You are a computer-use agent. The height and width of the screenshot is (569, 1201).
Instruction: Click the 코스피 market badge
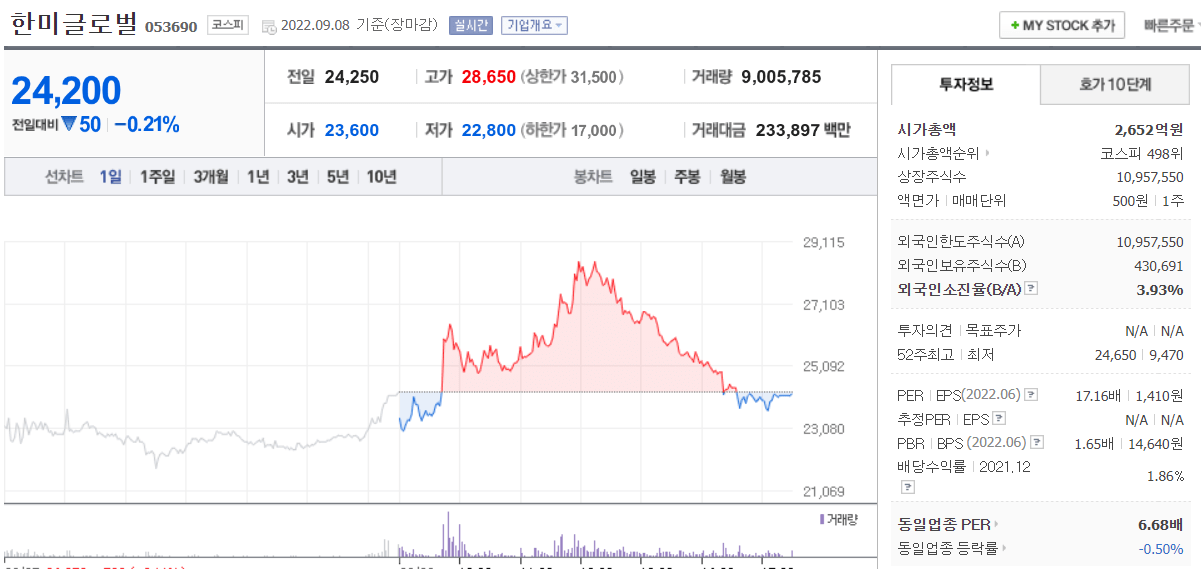point(227,25)
